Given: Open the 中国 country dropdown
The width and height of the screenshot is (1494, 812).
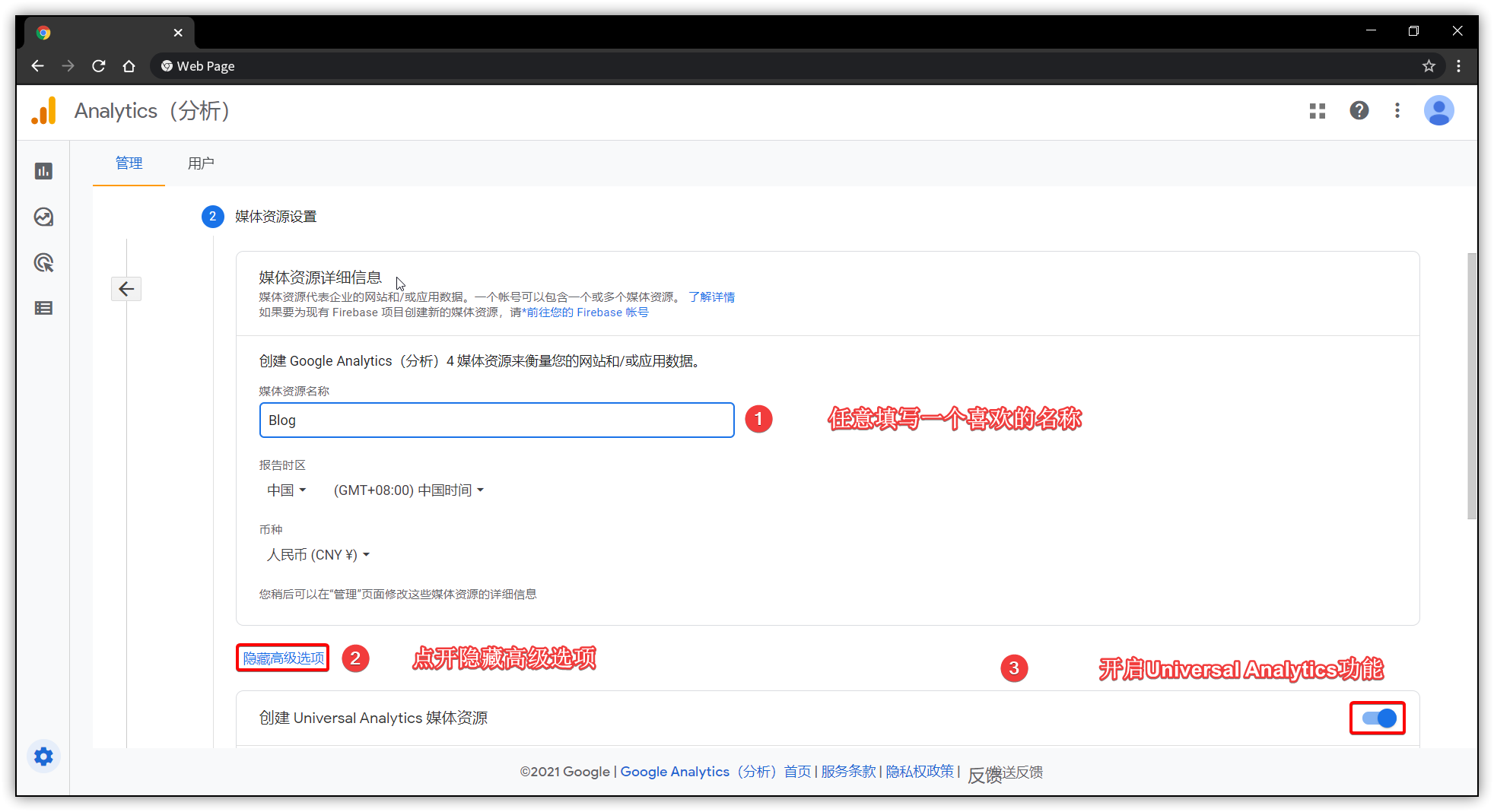Looking at the screenshot, I should (286, 490).
